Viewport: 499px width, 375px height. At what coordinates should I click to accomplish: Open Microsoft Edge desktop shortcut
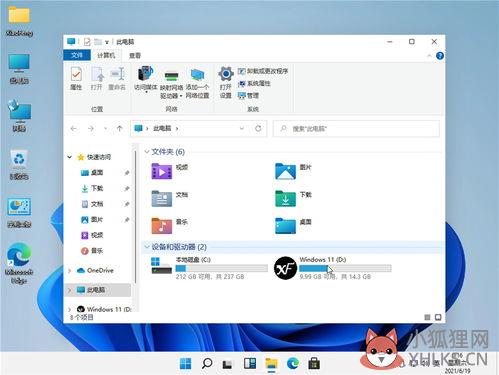(x=19, y=263)
